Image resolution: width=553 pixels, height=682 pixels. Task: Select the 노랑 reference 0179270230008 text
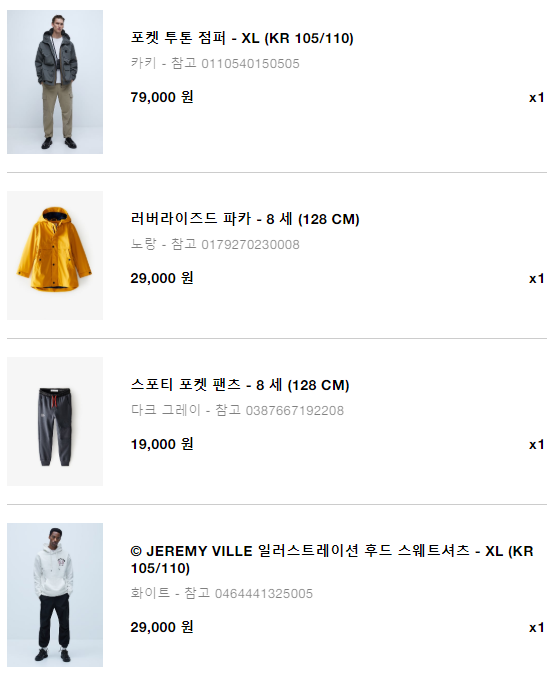tap(215, 244)
